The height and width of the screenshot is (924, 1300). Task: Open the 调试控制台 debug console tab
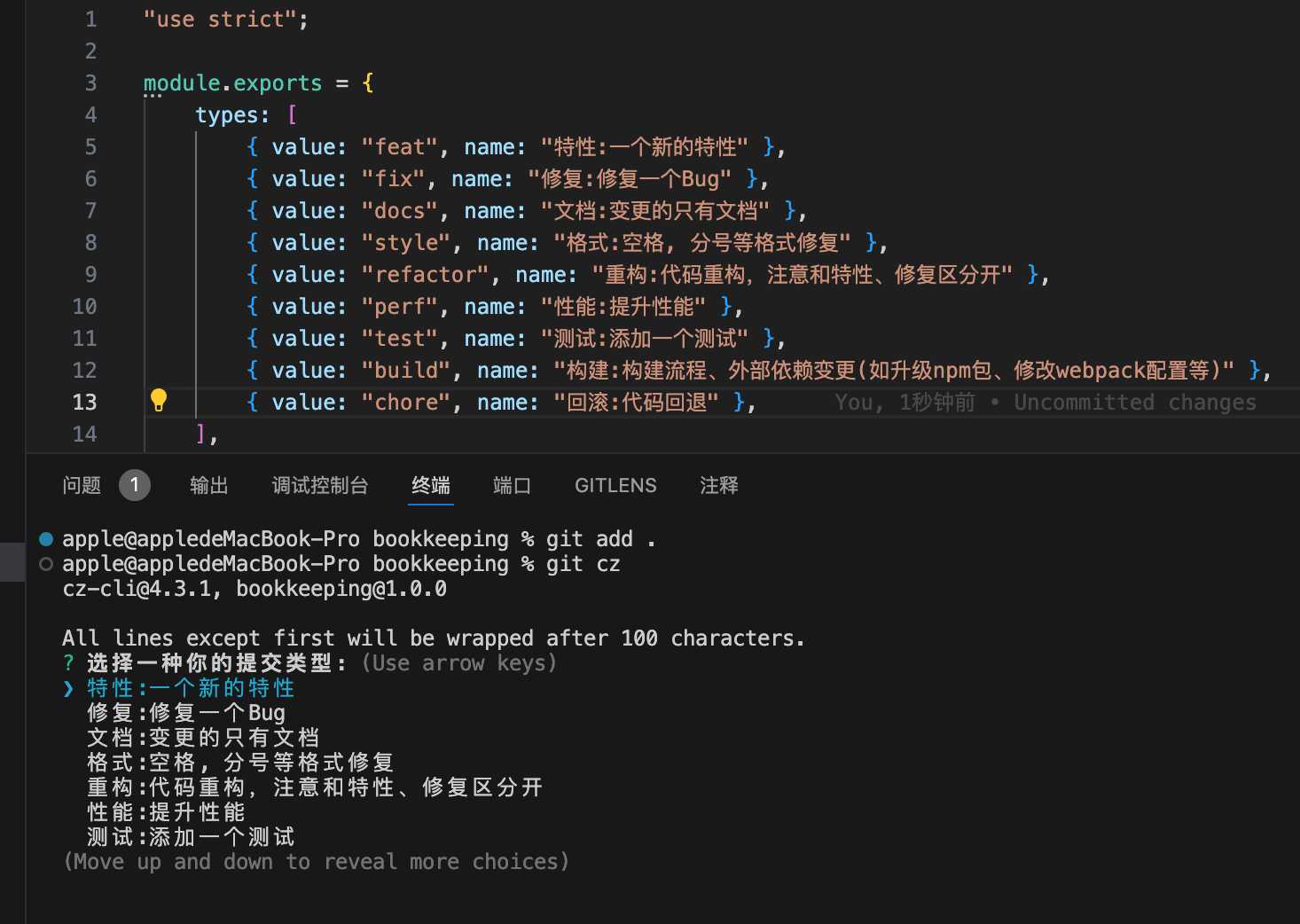[x=320, y=485]
